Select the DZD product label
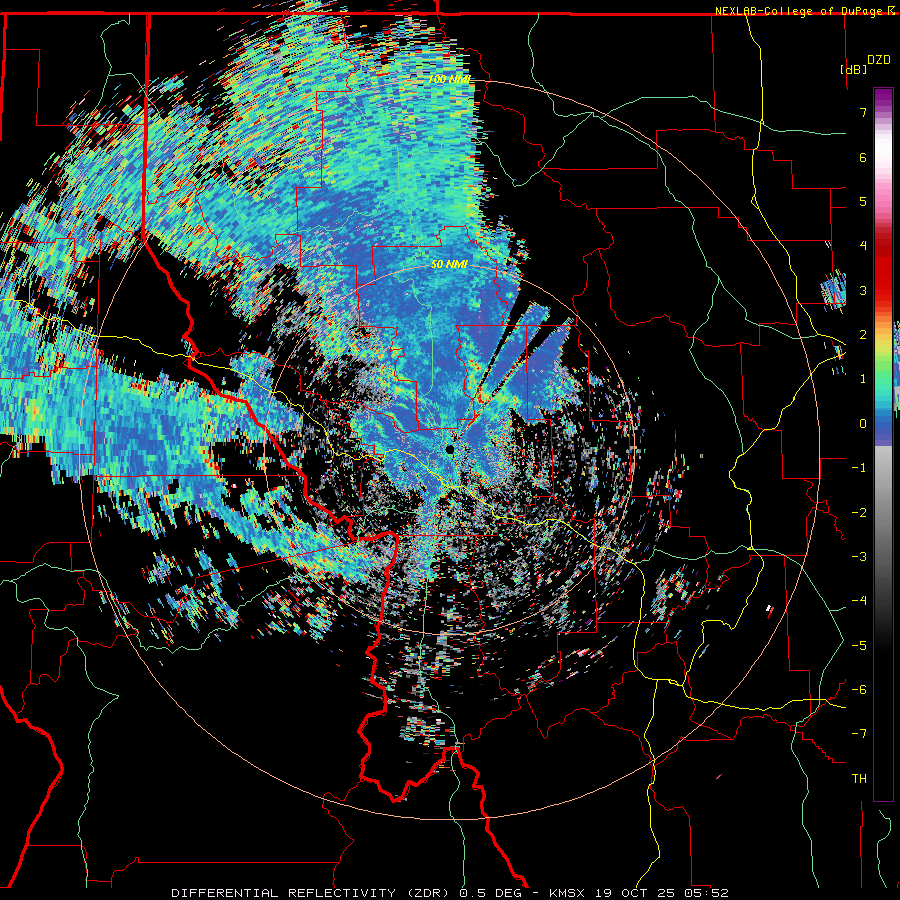Viewport: 900px width, 900px height. 878,60
